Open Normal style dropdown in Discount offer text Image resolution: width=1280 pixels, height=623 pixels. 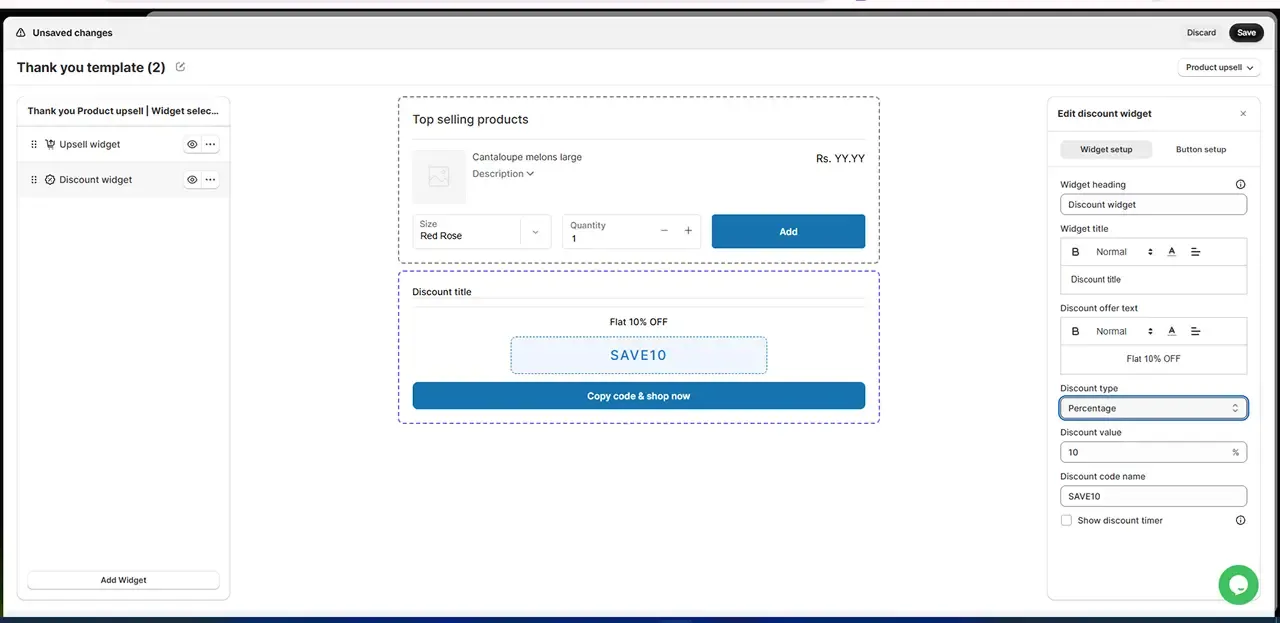(1124, 332)
